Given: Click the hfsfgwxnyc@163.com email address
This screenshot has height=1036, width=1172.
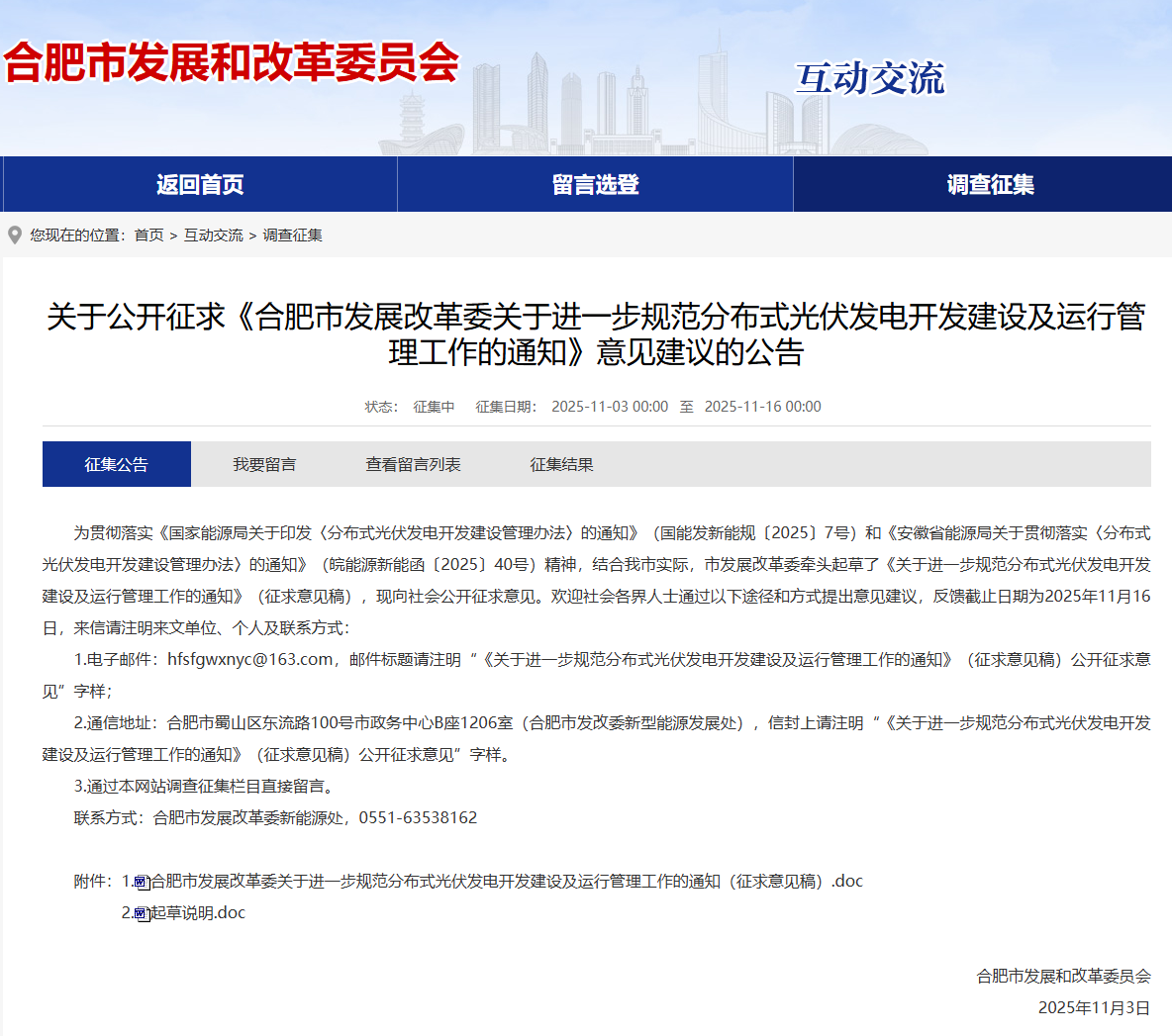Looking at the screenshot, I should [x=249, y=660].
